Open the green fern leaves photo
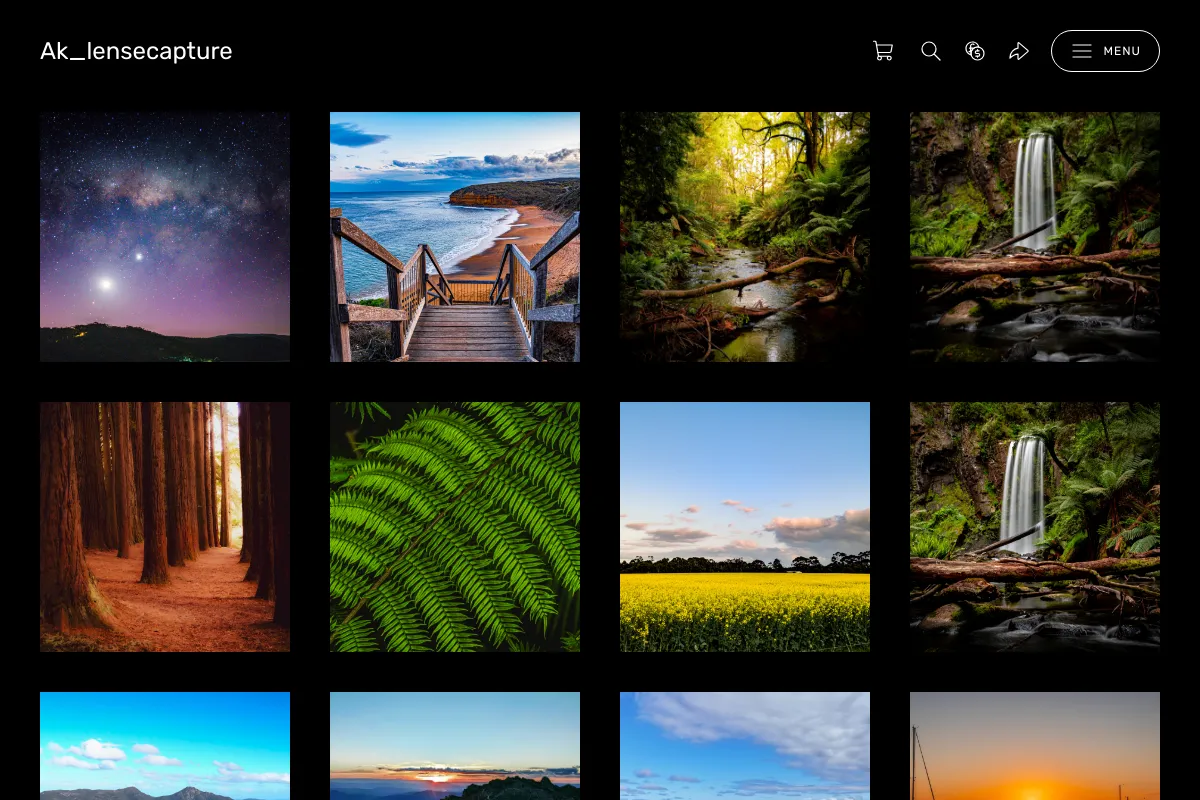 pos(455,527)
